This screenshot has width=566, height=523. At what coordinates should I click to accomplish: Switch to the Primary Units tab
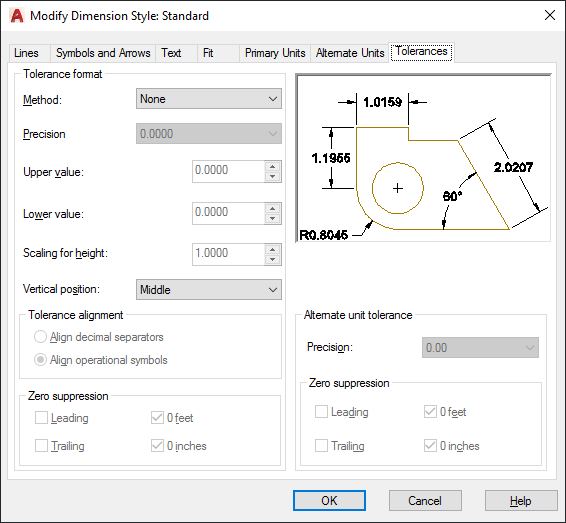(275, 53)
